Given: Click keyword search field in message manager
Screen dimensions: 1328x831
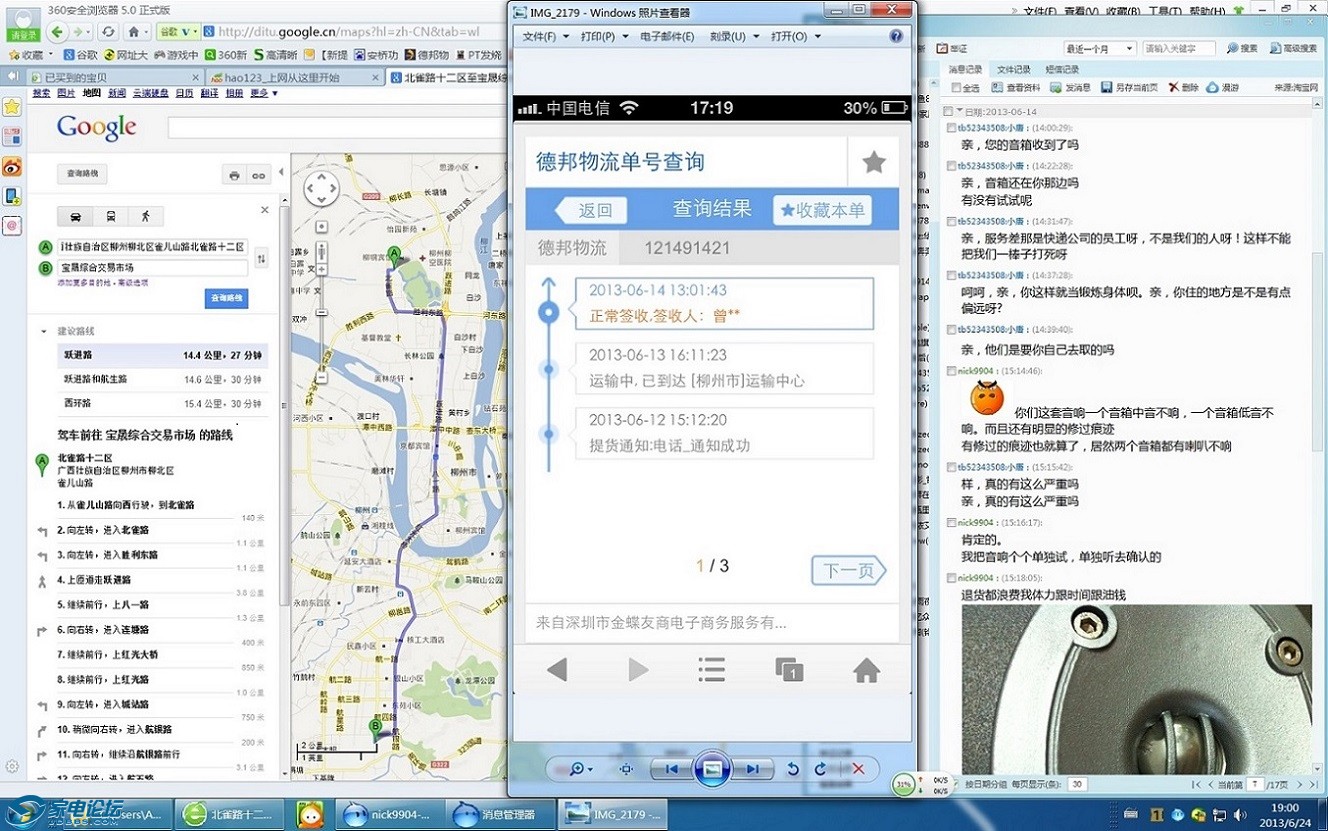Looking at the screenshot, I should tap(1178, 48).
